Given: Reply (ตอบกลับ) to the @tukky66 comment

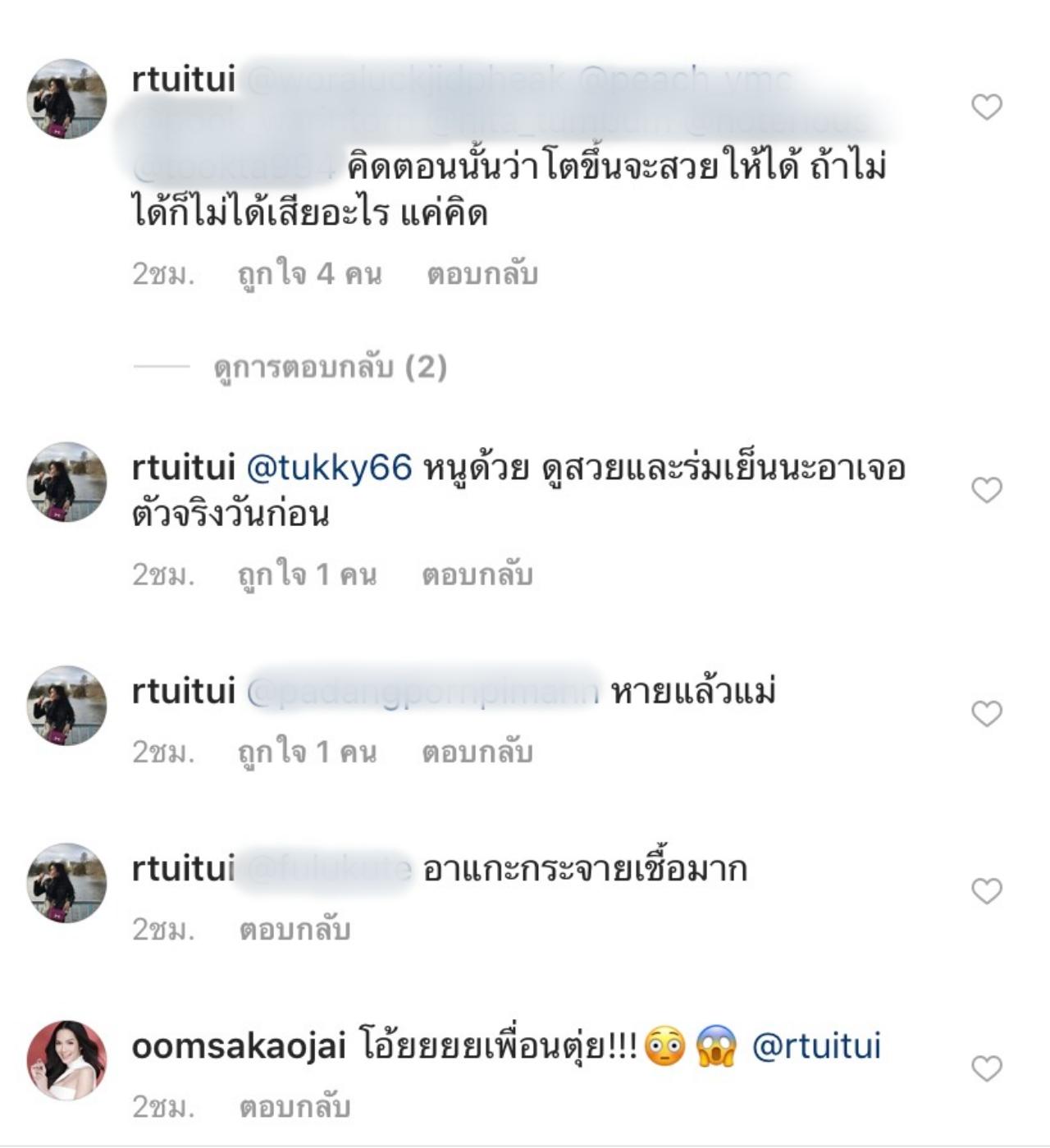Looking at the screenshot, I should tap(477, 574).
